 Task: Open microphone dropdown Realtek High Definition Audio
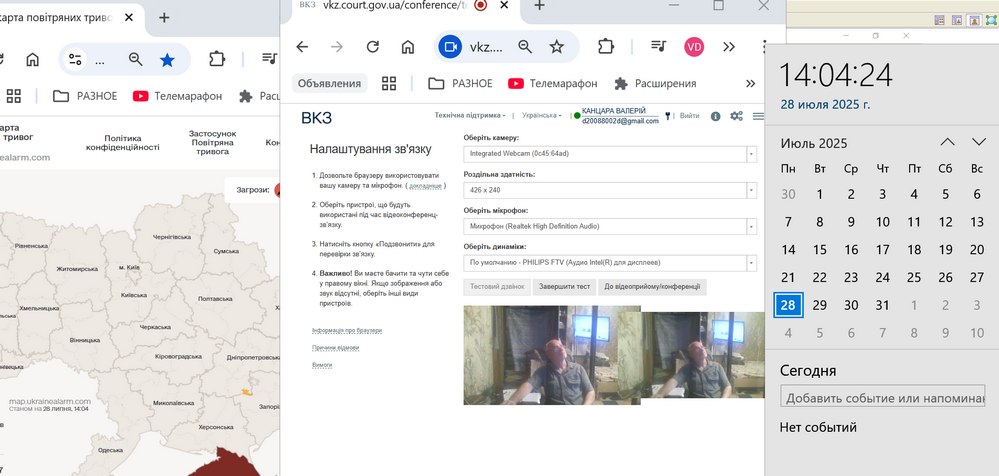click(610, 226)
